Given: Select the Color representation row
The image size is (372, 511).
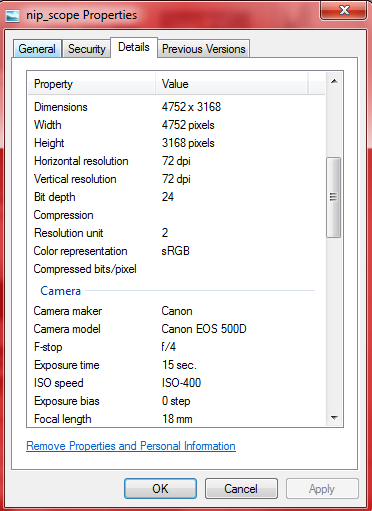Looking at the screenshot, I should 176,251.
